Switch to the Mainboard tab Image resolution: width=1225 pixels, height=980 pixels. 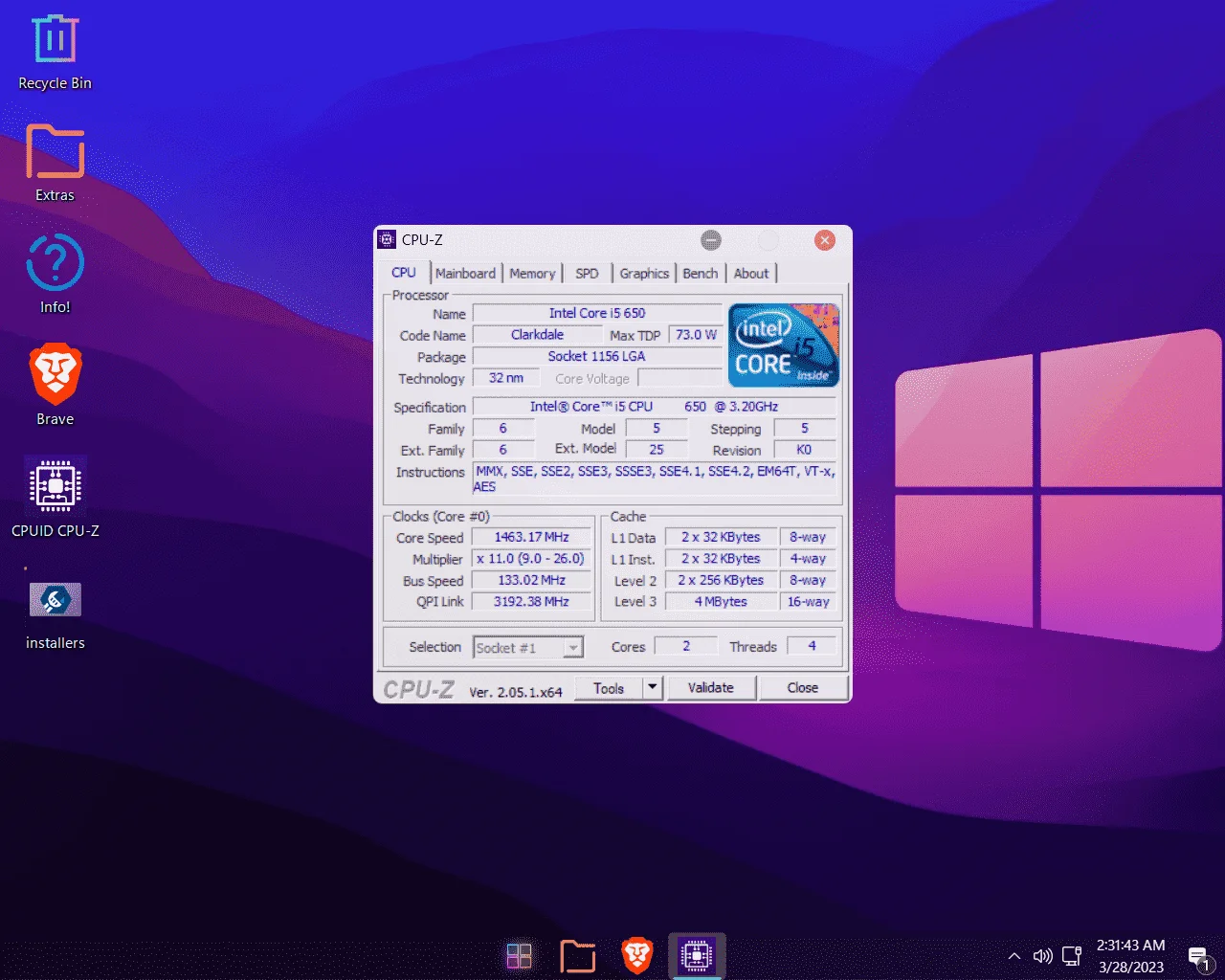pyautogui.click(x=466, y=274)
